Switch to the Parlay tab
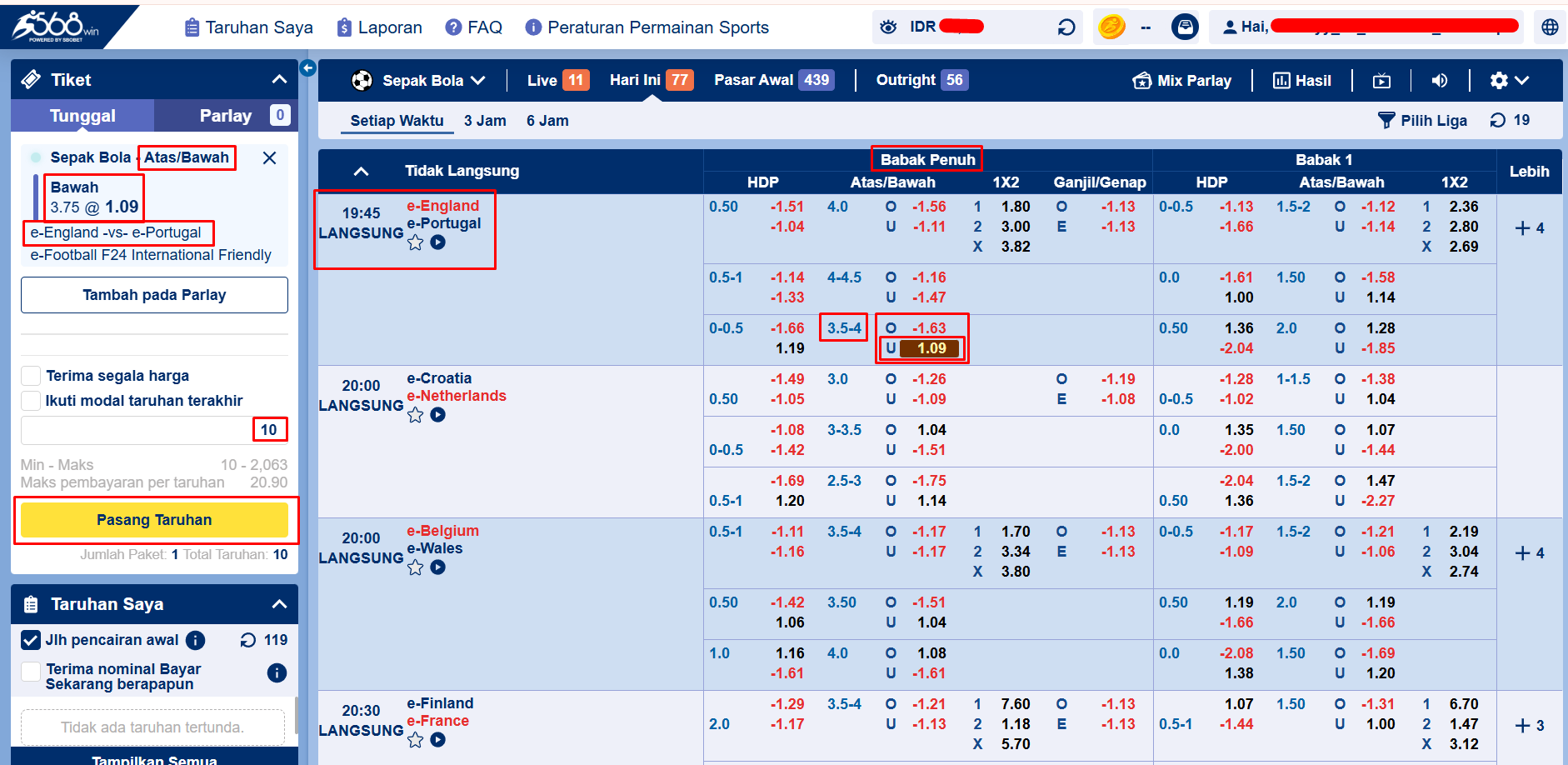 [226, 116]
